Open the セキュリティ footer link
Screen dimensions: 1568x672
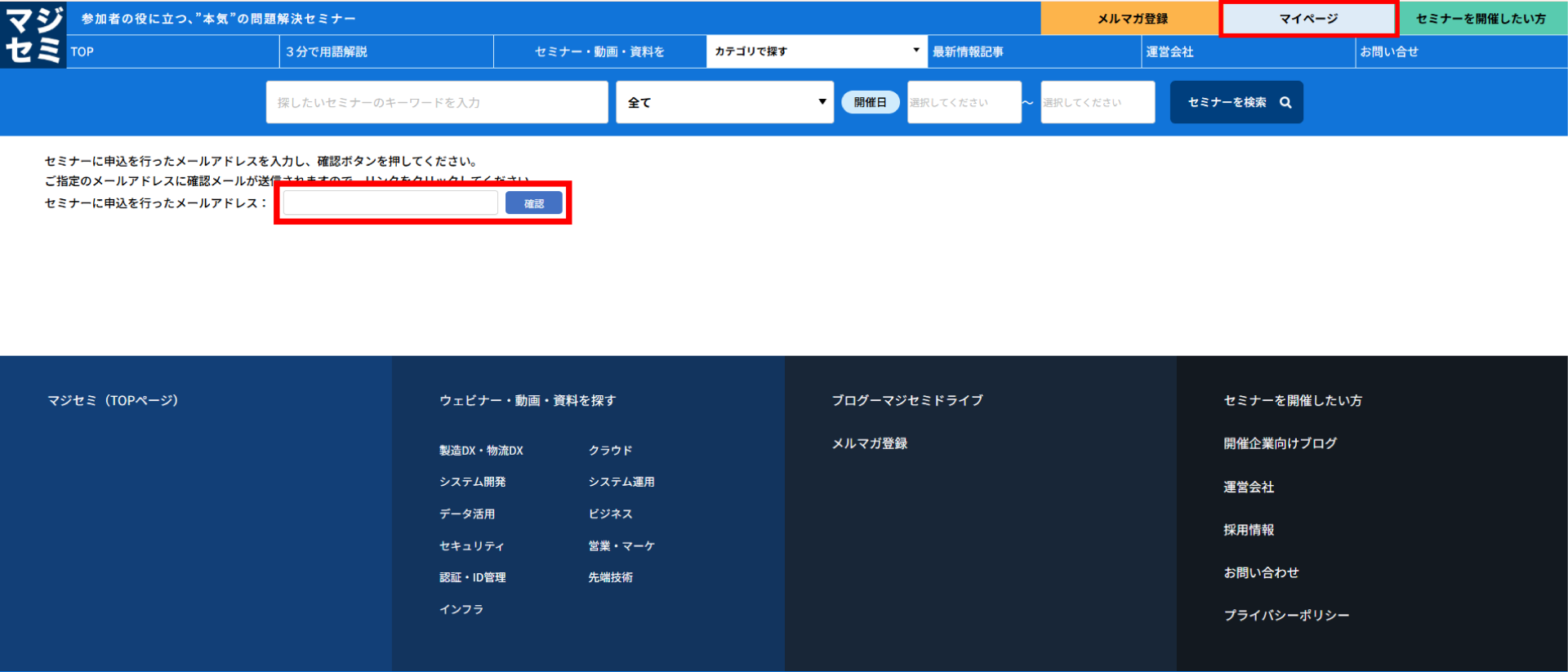point(471,546)
